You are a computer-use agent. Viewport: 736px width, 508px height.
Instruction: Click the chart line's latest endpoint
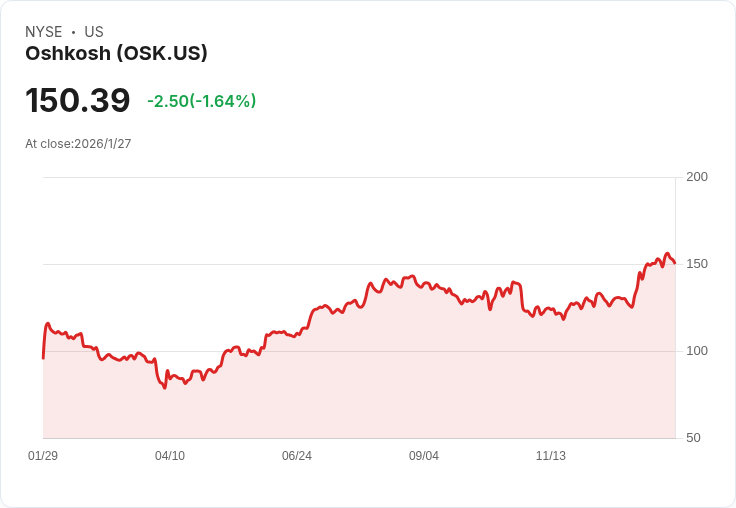click(675, 263)
